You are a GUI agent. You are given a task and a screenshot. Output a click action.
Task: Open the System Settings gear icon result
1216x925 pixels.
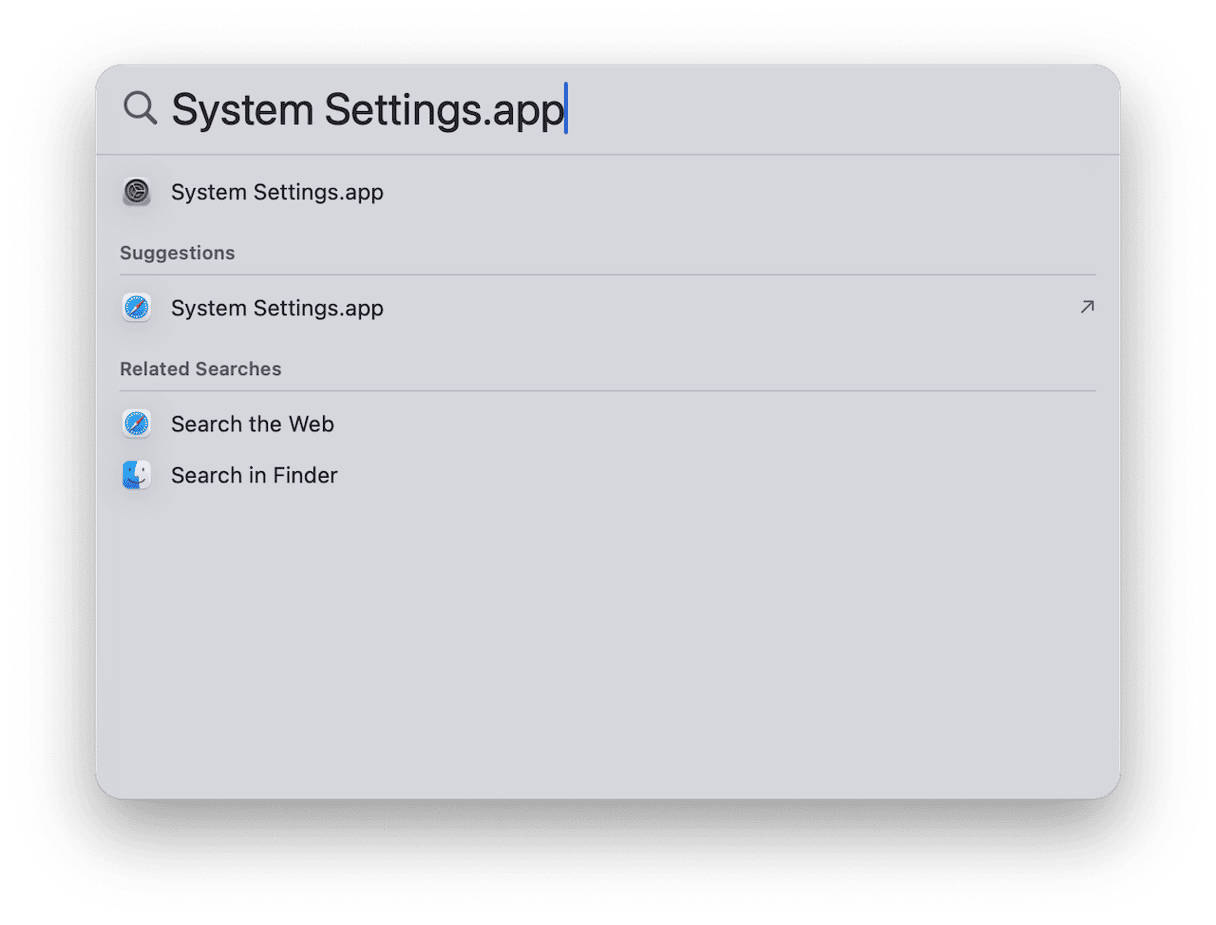(x=137, y=192)
